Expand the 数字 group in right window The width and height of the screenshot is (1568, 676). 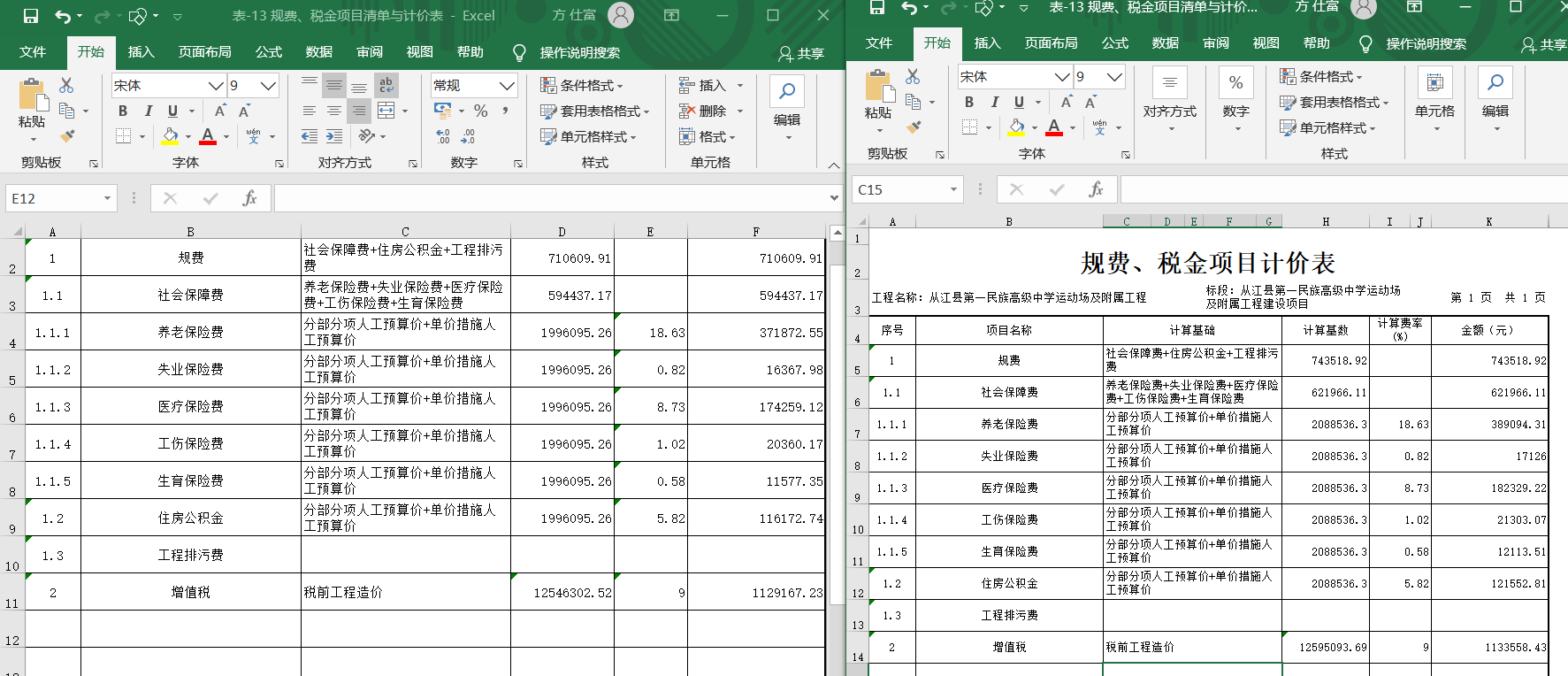pos(1236,102)
